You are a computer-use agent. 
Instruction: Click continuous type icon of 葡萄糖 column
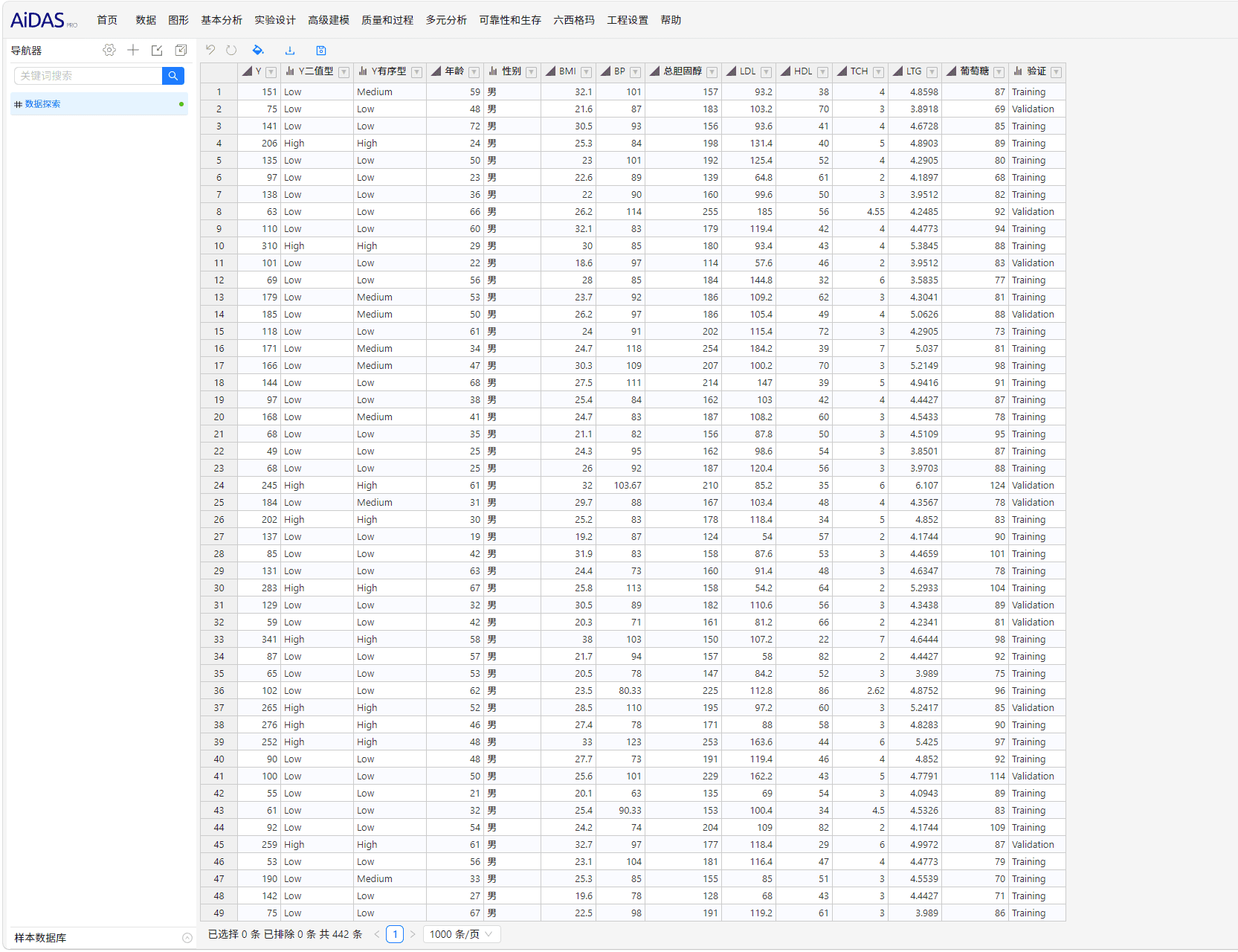tap(951, 71)
